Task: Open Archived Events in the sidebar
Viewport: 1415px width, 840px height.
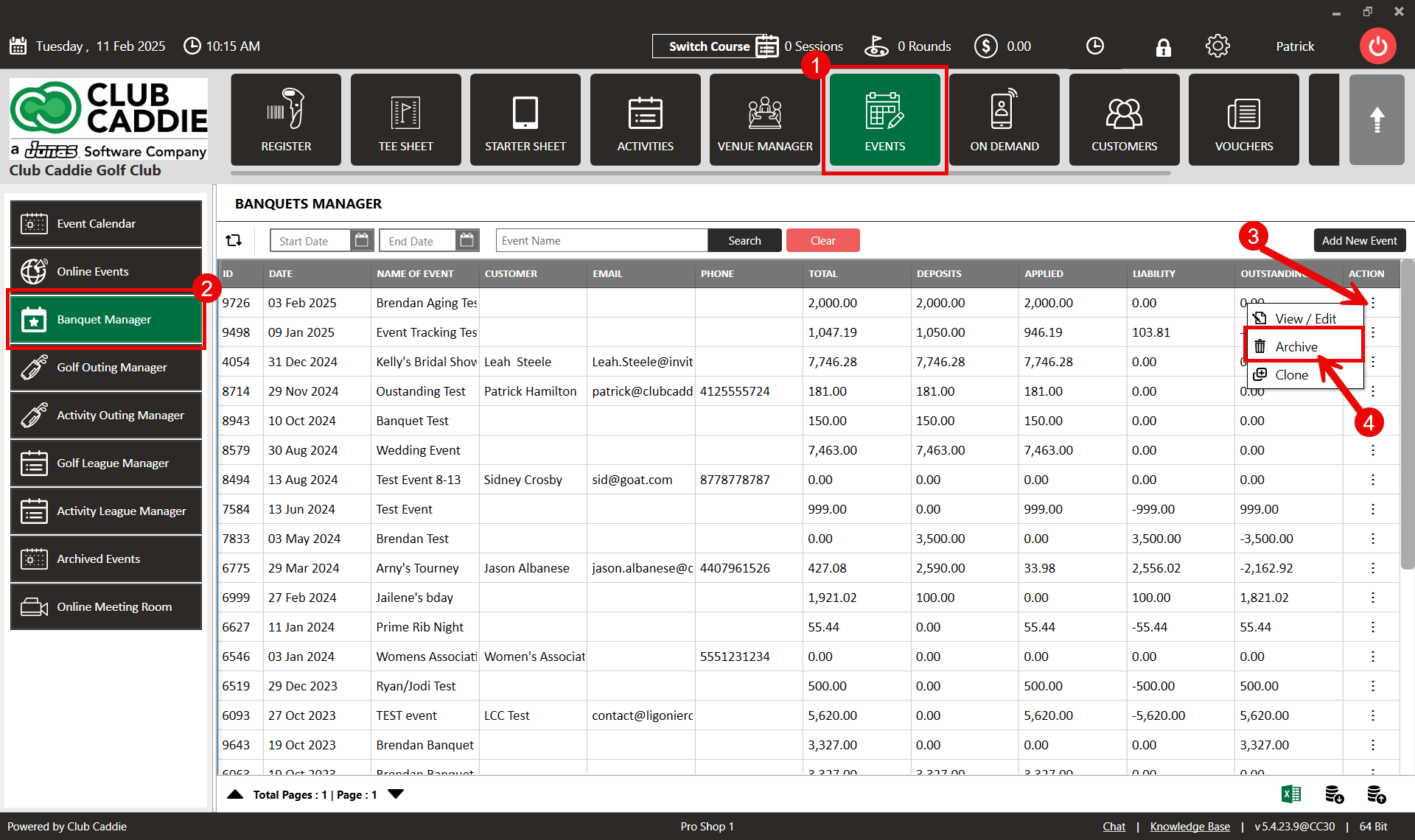Action: [x=106, y=559]
